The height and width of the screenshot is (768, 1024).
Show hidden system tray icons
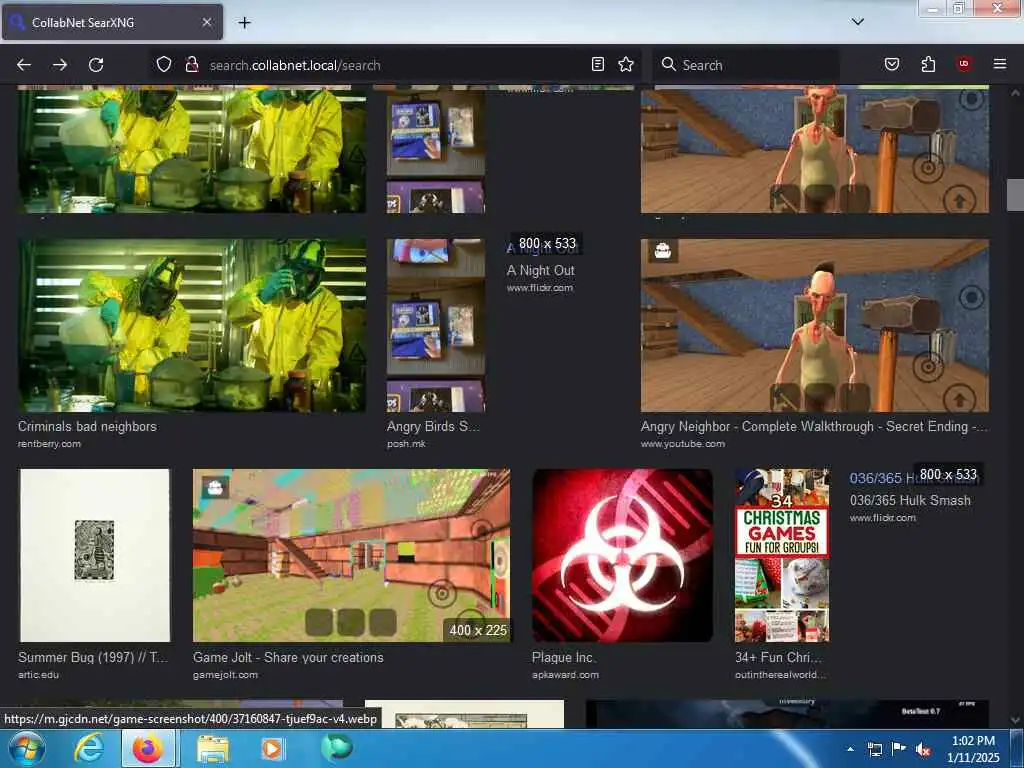tap(850, 749)
